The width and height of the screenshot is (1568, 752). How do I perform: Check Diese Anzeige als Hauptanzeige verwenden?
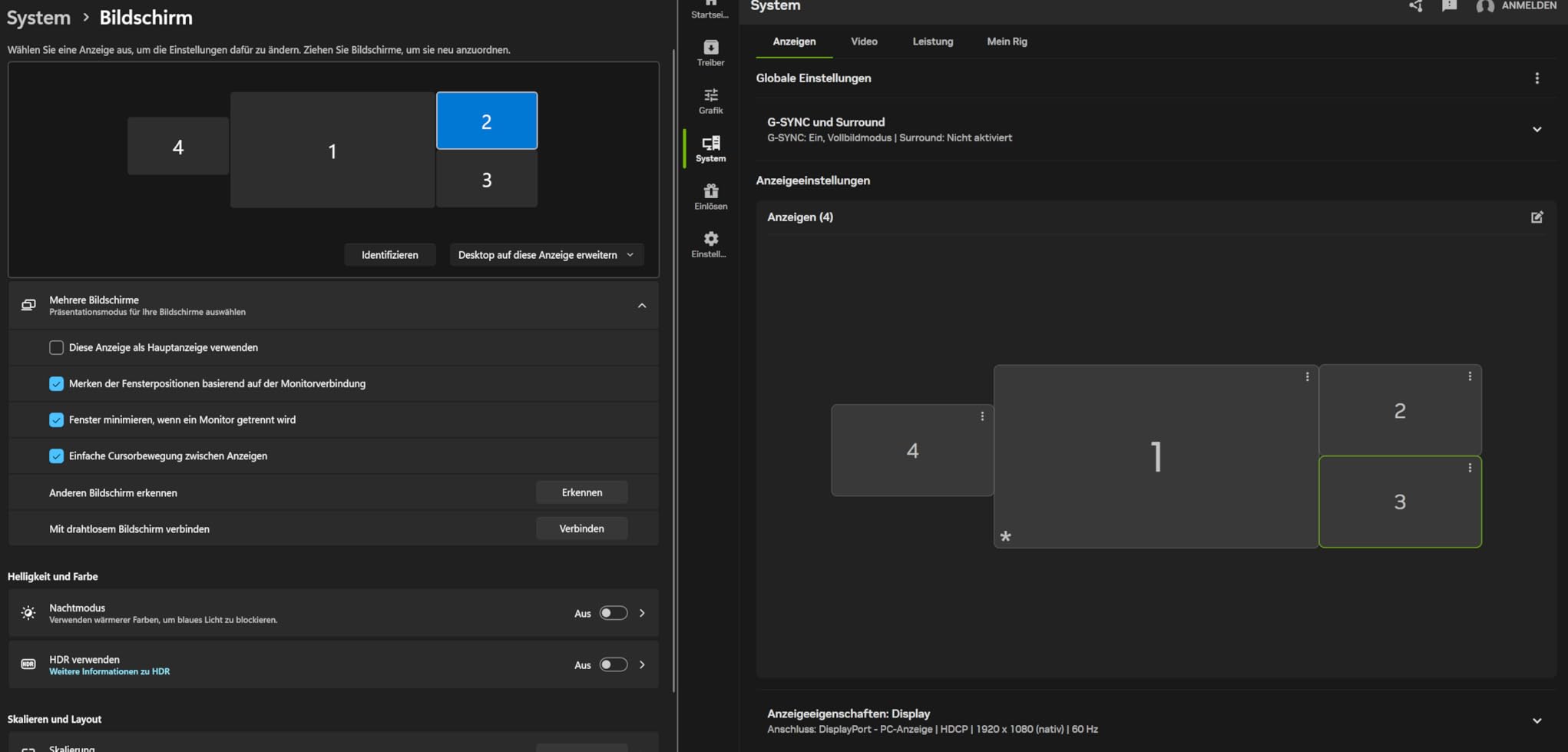click(x=56, y=348)
